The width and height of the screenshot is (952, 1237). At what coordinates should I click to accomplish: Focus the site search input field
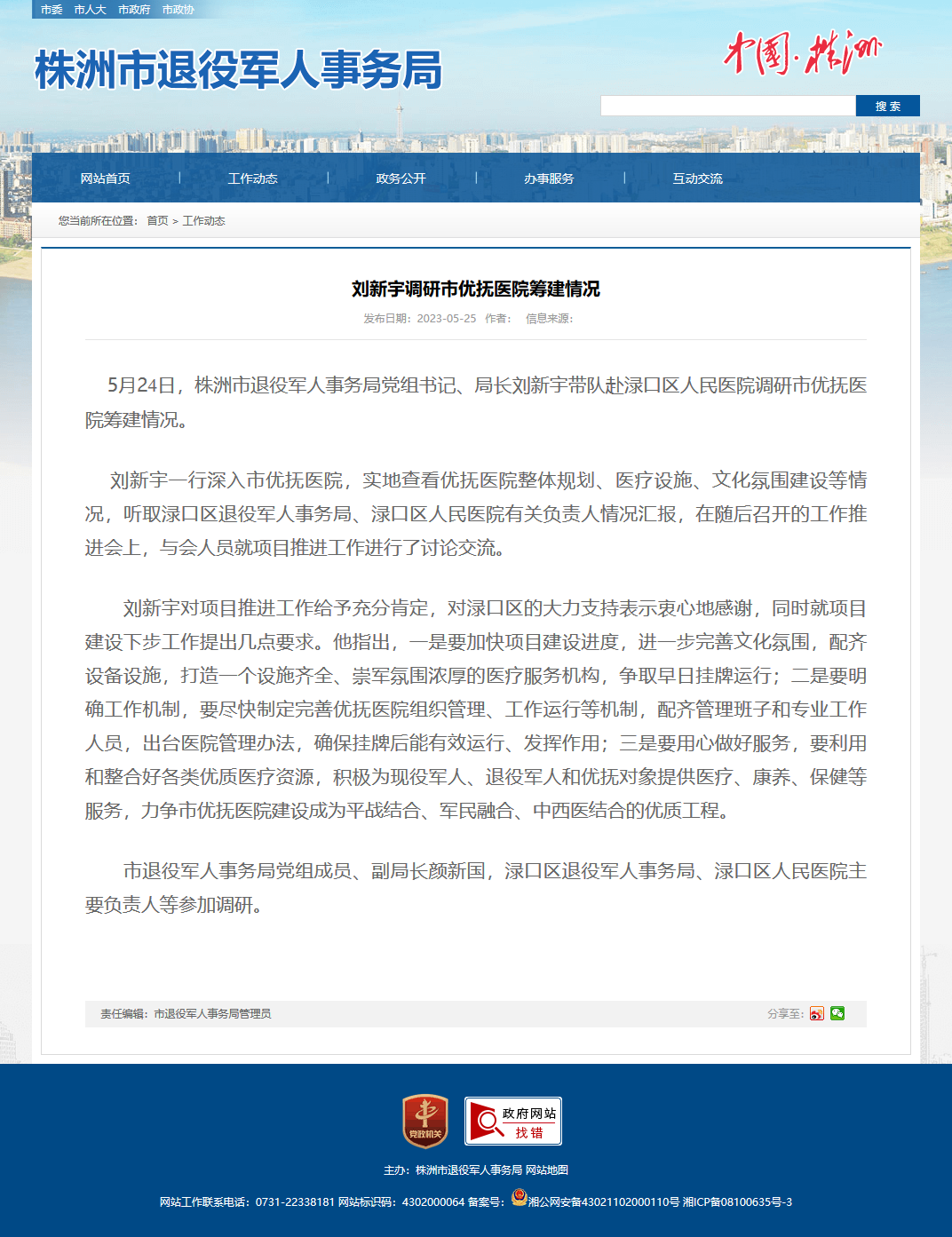[x=728, y=106]
